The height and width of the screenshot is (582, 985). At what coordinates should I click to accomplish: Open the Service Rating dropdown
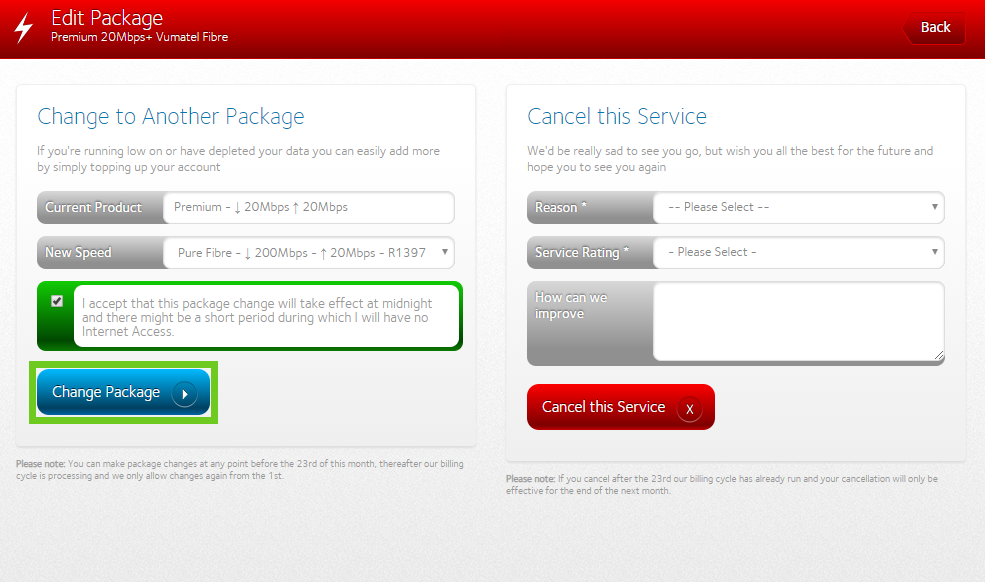(798, 252)
